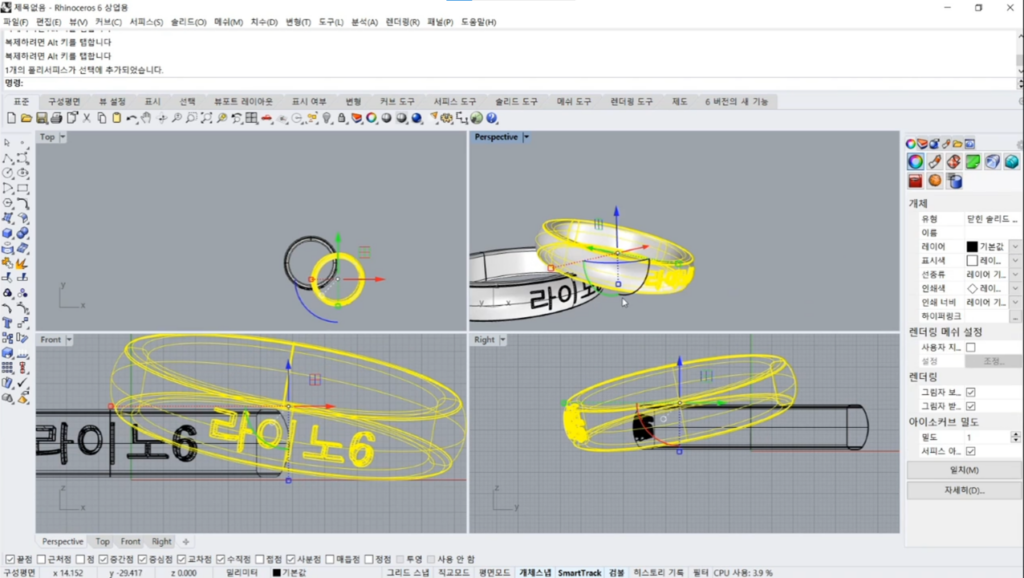The height and width of the screenshot is (578, 1024).
Task: Select the Rectangle tool in left sidebar
Action: click(x=23, y=188)
